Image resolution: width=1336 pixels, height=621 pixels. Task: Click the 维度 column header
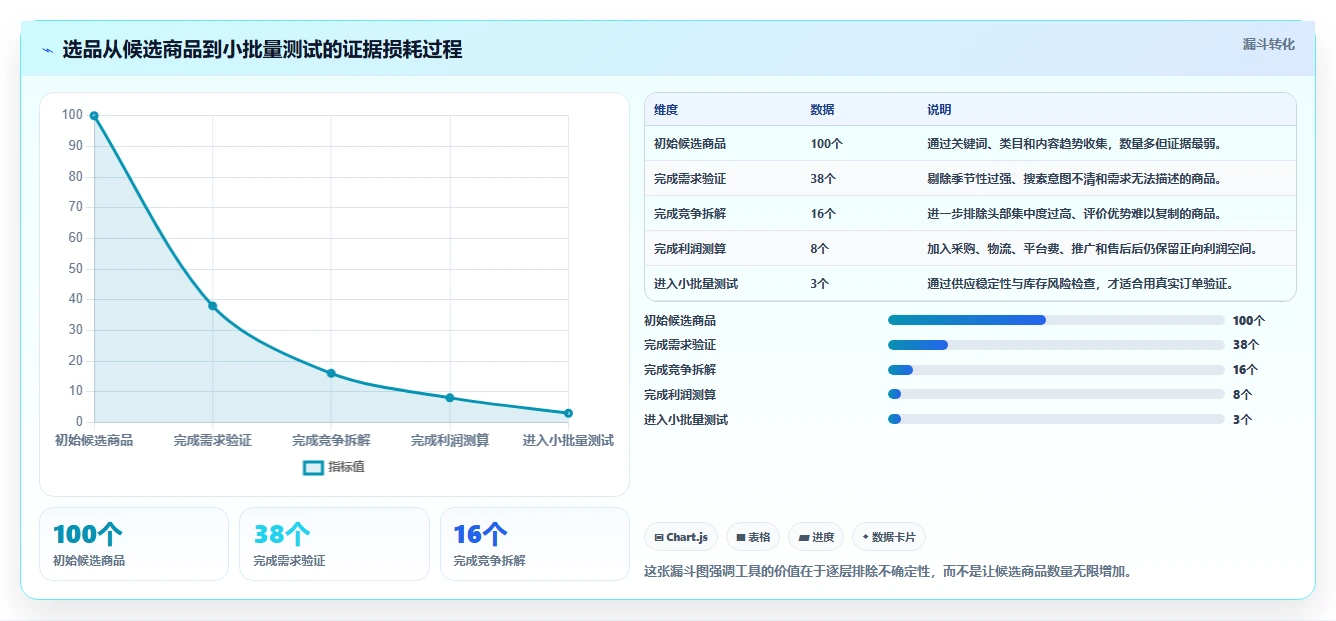click(666, 110)
